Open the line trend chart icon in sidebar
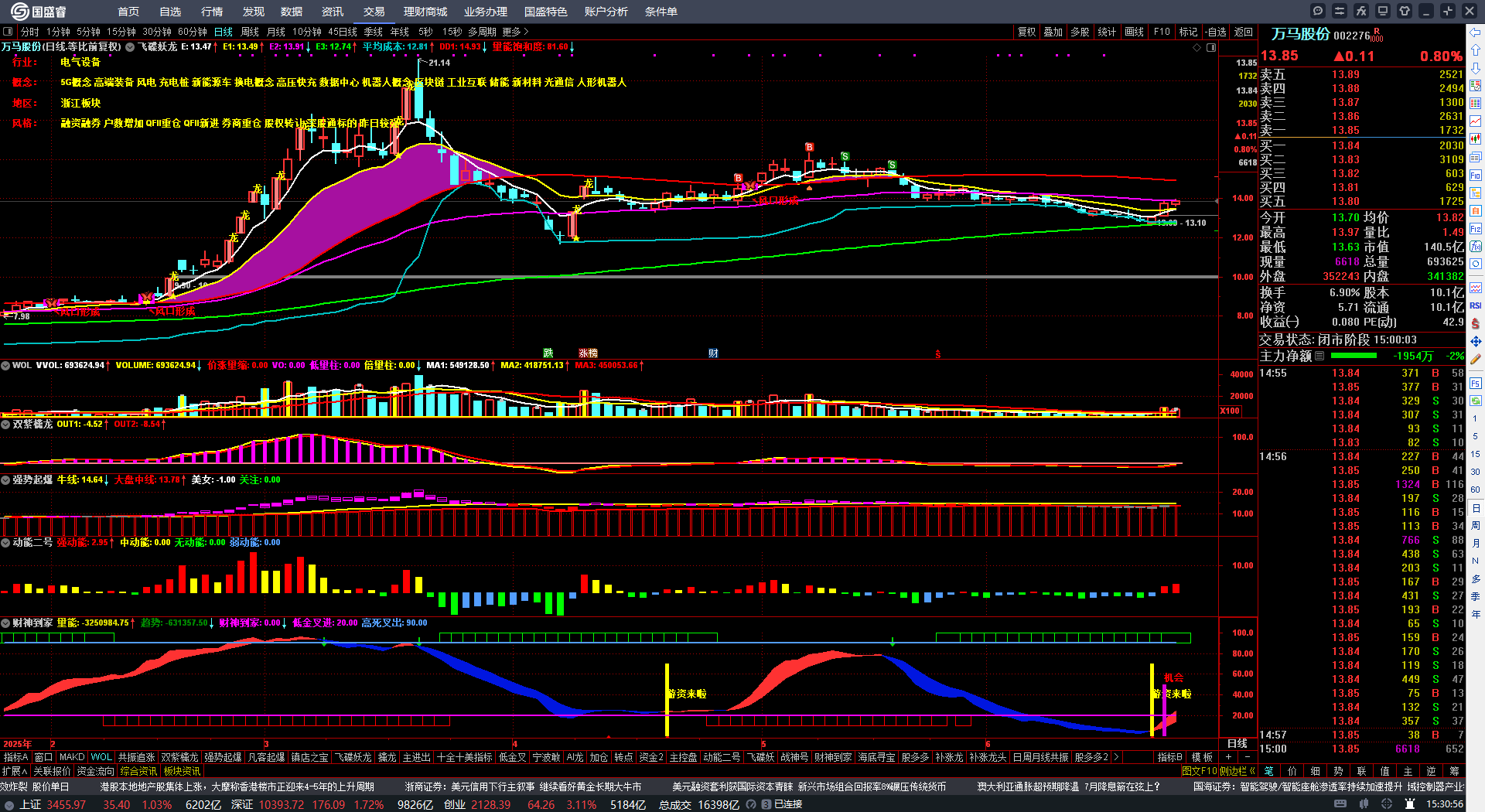The height and width of the screenshot is (812, 1485). click(1476, 121)
